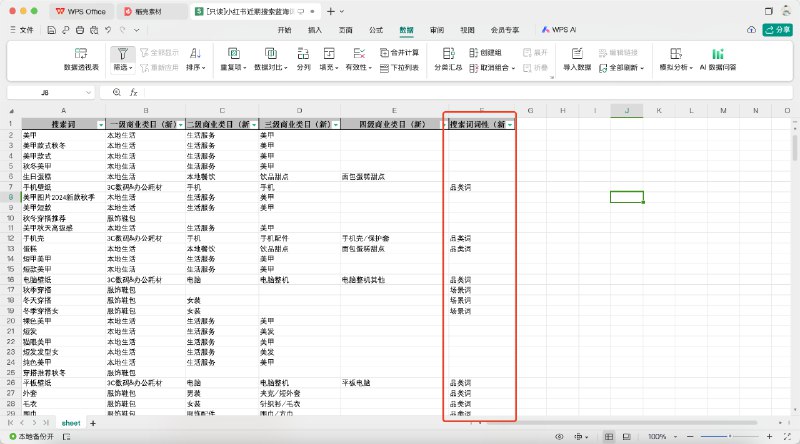
Task: Click the select-all corner of the grid
Action: pos(11,111)
